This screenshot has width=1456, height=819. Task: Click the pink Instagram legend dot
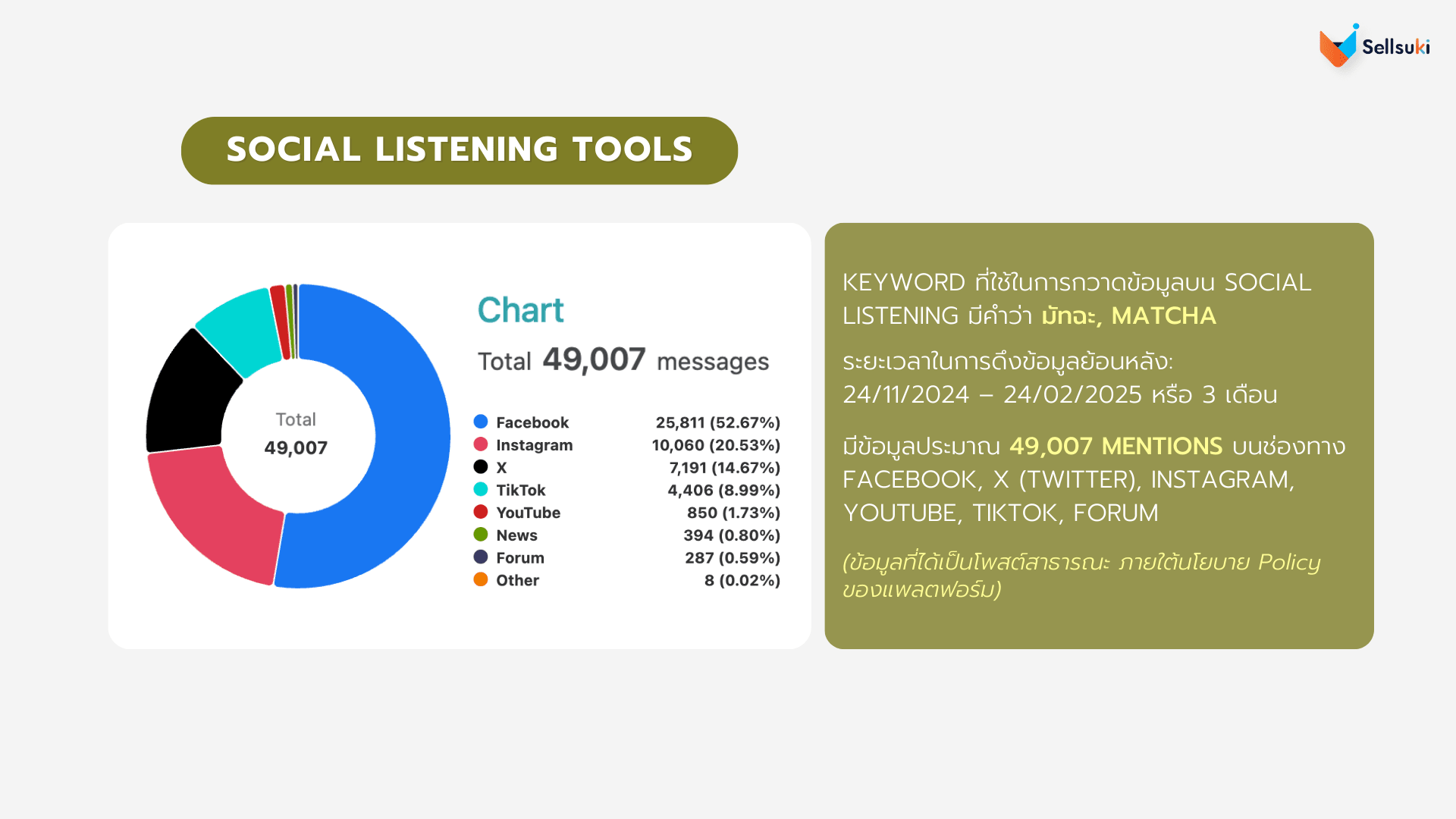coord(481,444)
